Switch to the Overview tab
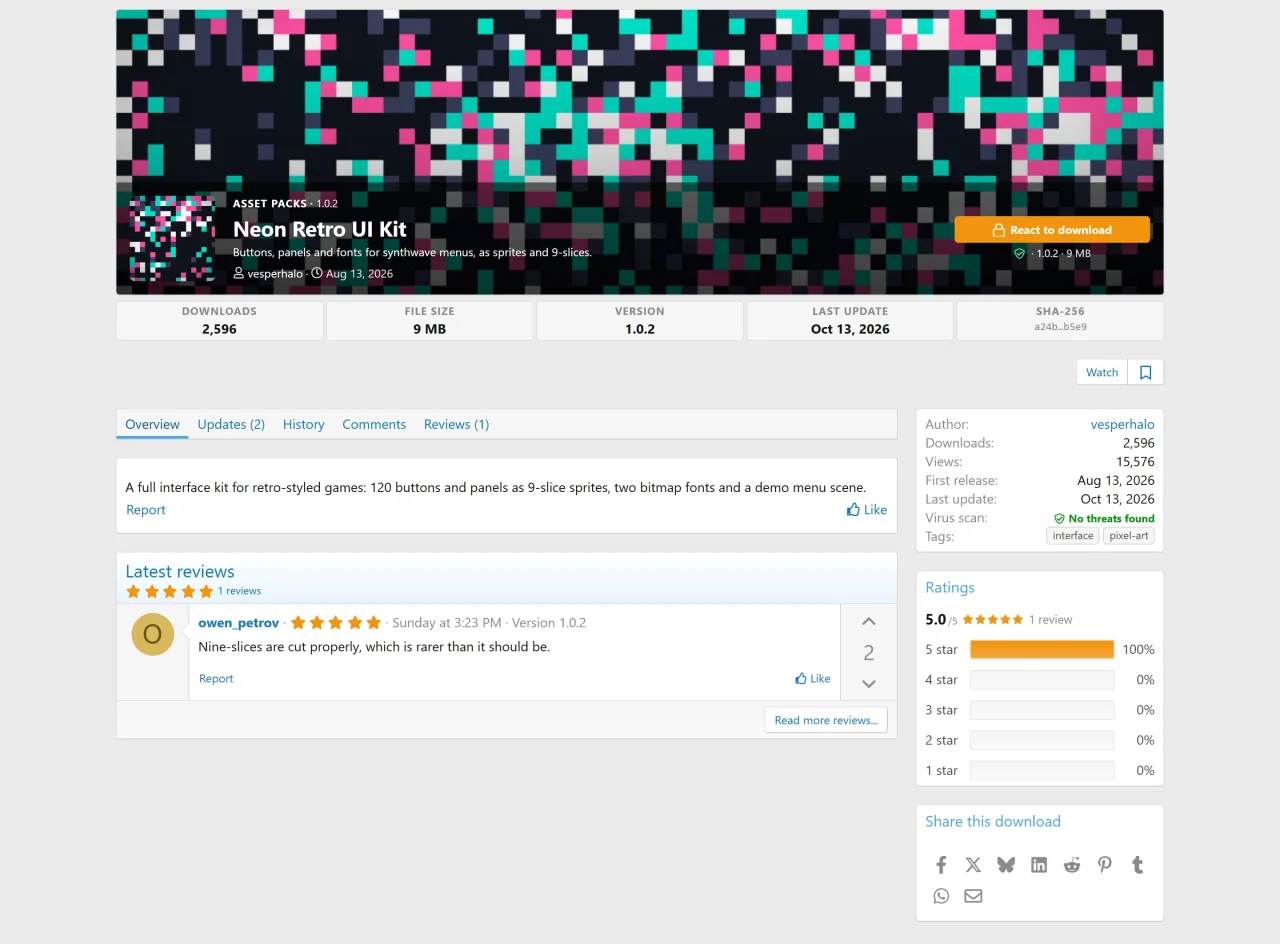Image resolution: width=1280 pixels, height=944 pixels. (x=152, y=424)
